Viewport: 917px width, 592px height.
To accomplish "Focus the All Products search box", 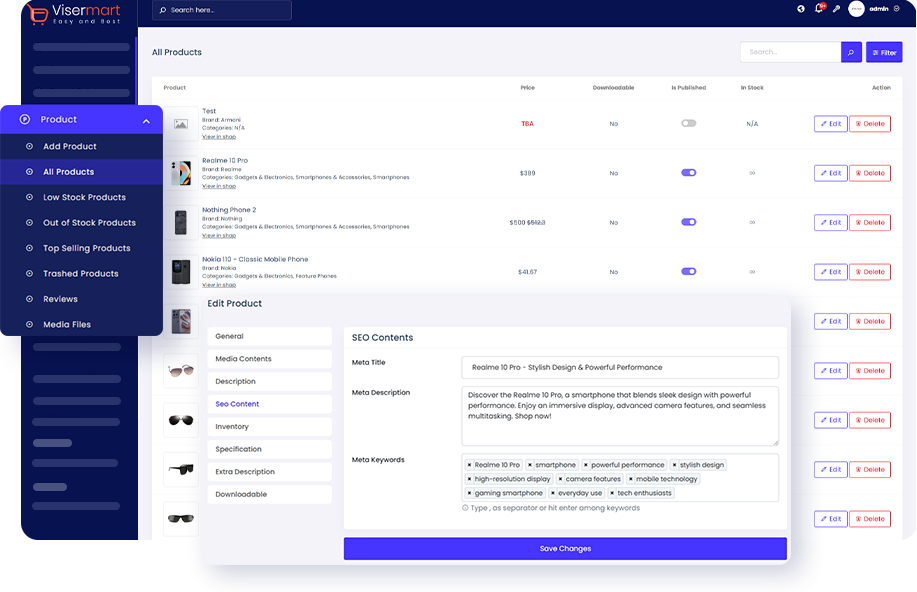I will point(791,52).
